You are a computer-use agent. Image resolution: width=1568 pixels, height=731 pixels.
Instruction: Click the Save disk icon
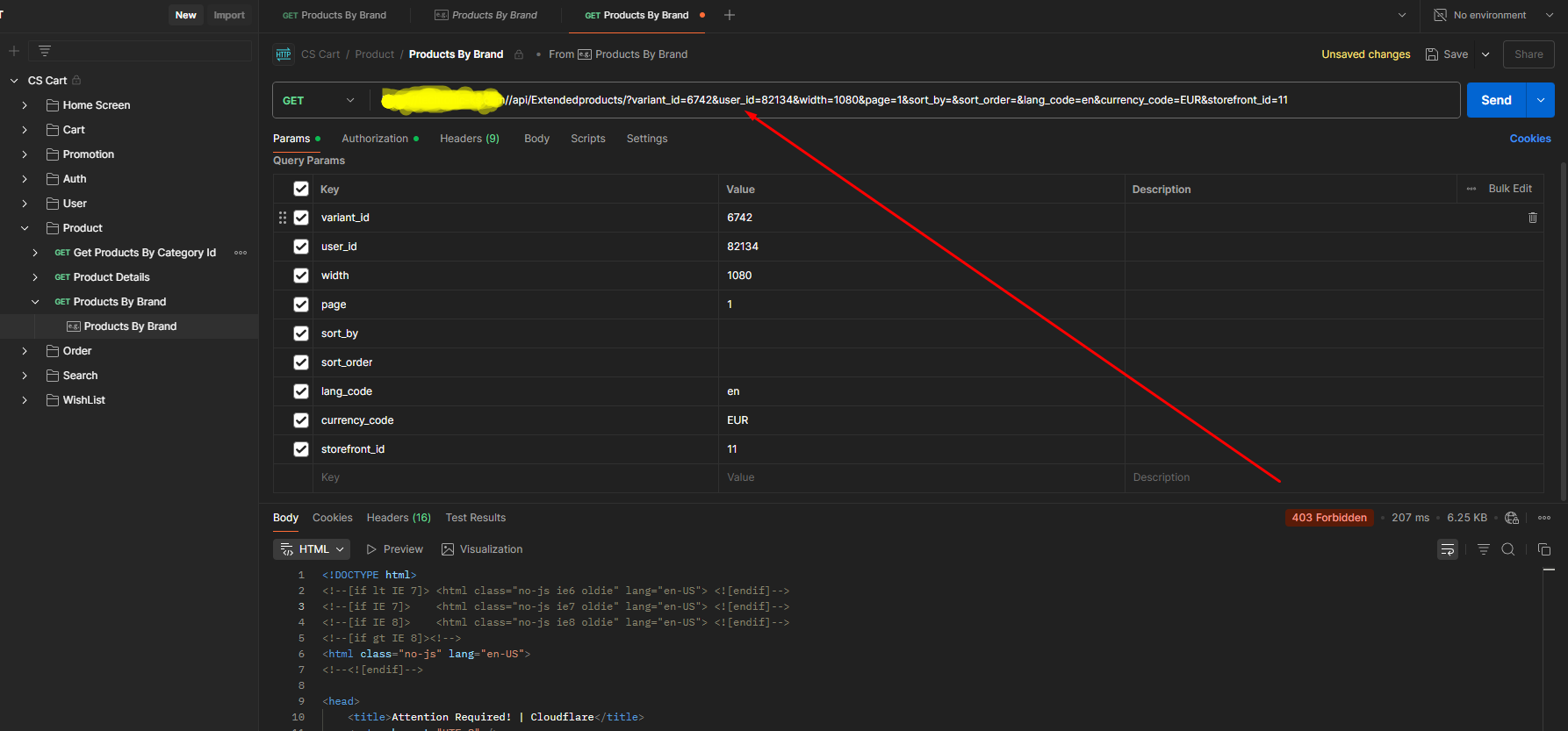[x=1432, y=54]
